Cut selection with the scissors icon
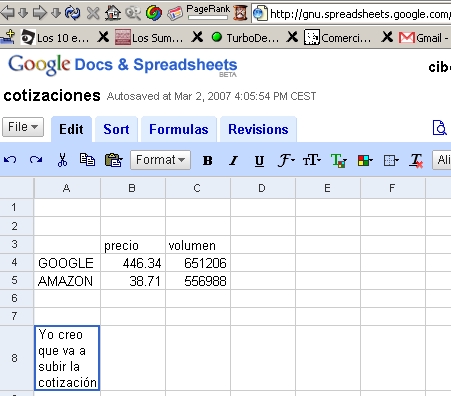Screen dimensions: 451x396 [x=62, y=160]
